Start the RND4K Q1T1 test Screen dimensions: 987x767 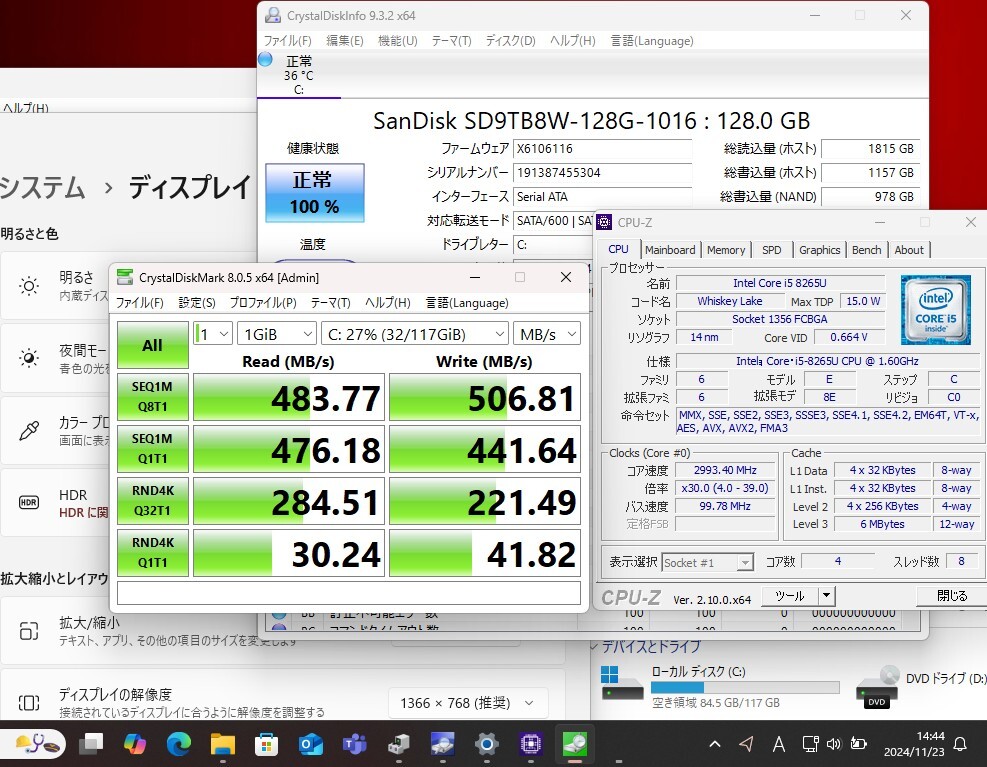(152, 553)
